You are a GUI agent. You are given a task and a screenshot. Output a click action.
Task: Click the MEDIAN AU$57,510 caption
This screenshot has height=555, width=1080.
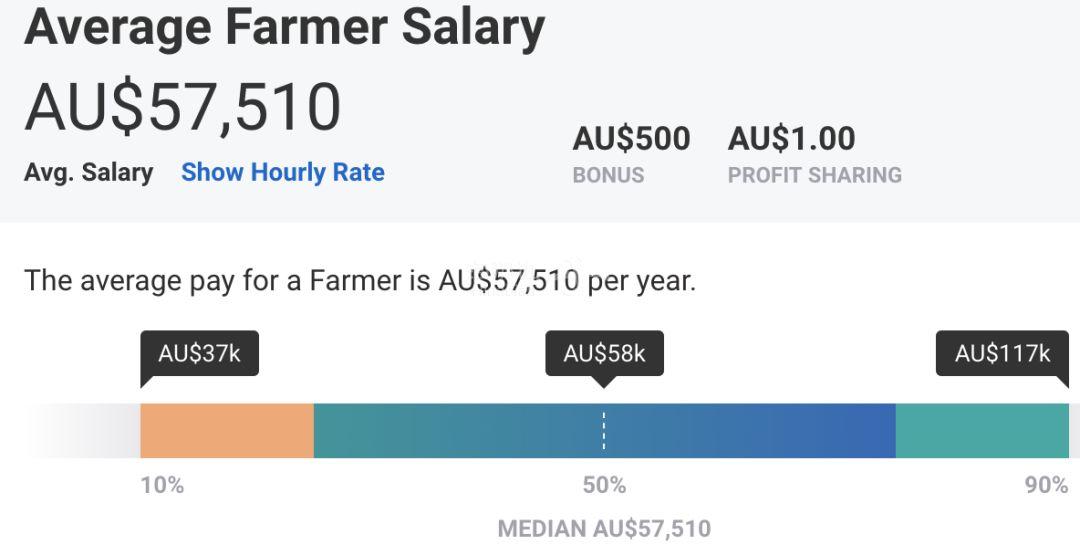pyautogui.click(x=604, y=529)
